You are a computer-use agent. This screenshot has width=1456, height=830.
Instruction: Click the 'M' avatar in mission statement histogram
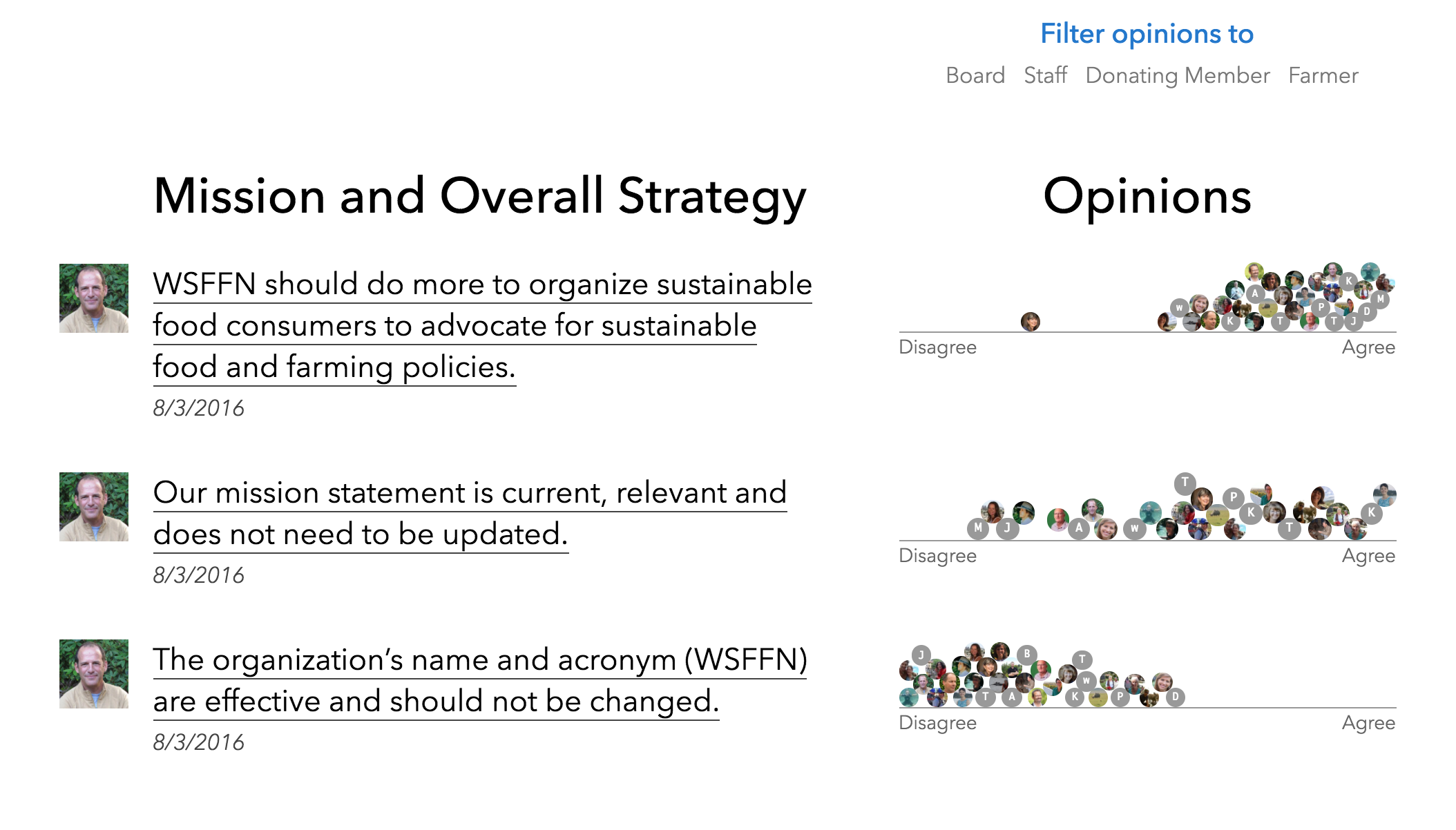pyautogui.click(x=978, y=528)
